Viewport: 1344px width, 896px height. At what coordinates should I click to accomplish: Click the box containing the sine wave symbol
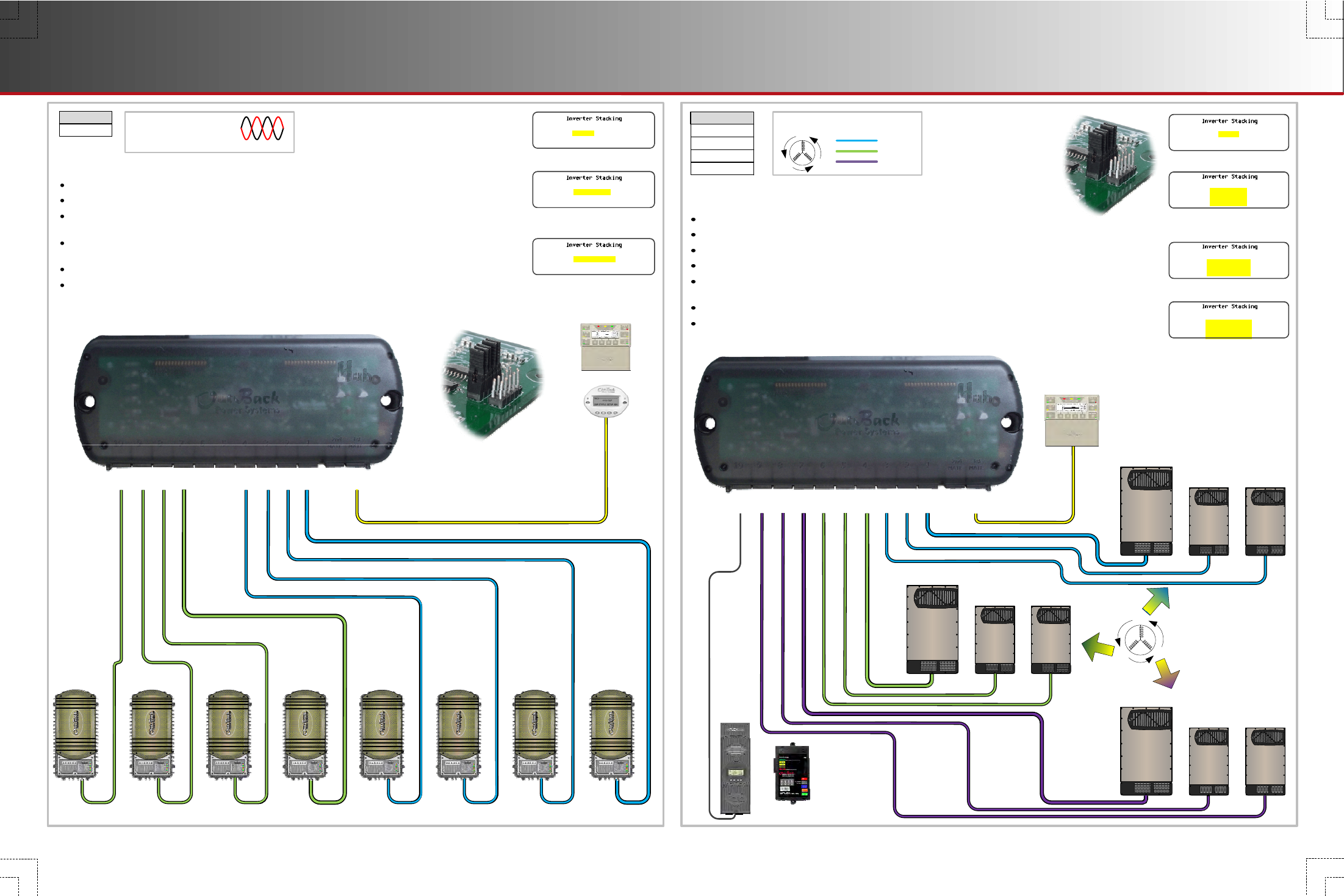click(209, 132)
